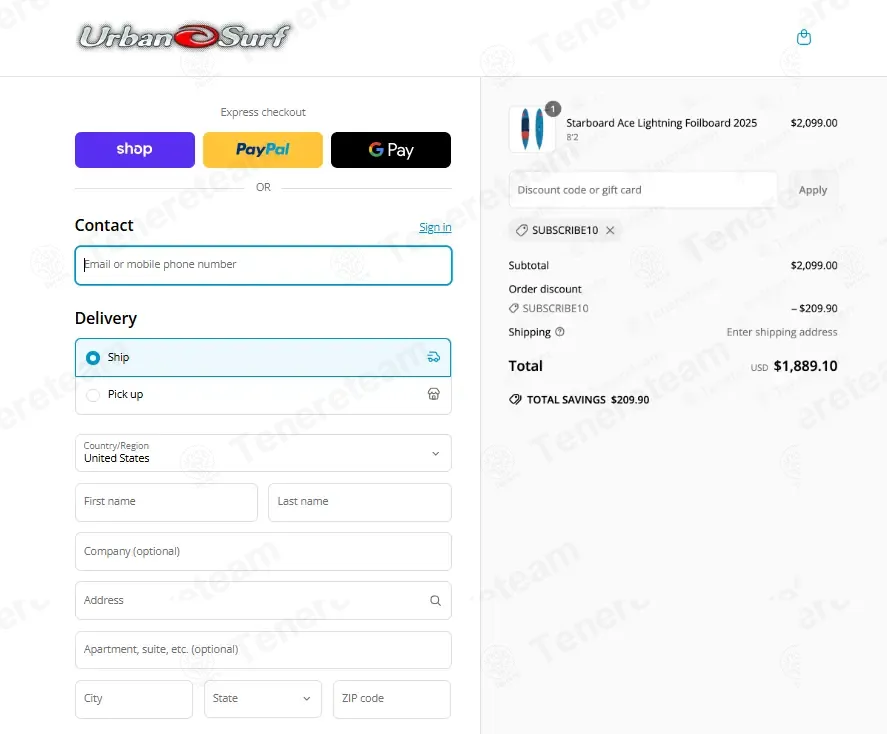This screenshot has height=734, width=887.
Task: Remove the SUBSCRIBE10 discount code tag
Action: click(x=610, y=230)
